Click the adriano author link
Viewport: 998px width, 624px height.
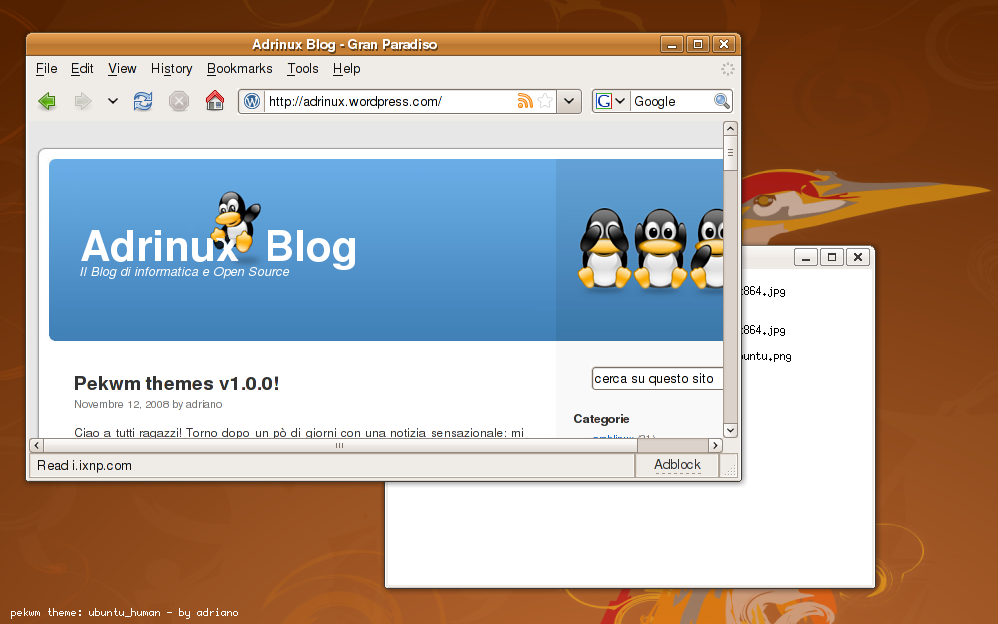(204, 404)
